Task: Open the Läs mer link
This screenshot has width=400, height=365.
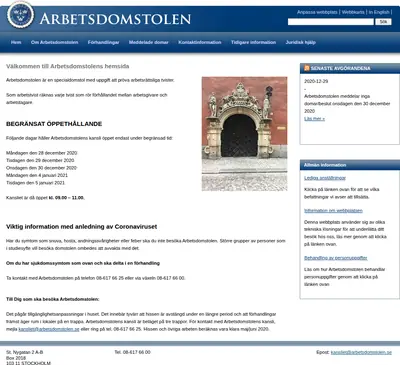Action: [x=314, y=119]
